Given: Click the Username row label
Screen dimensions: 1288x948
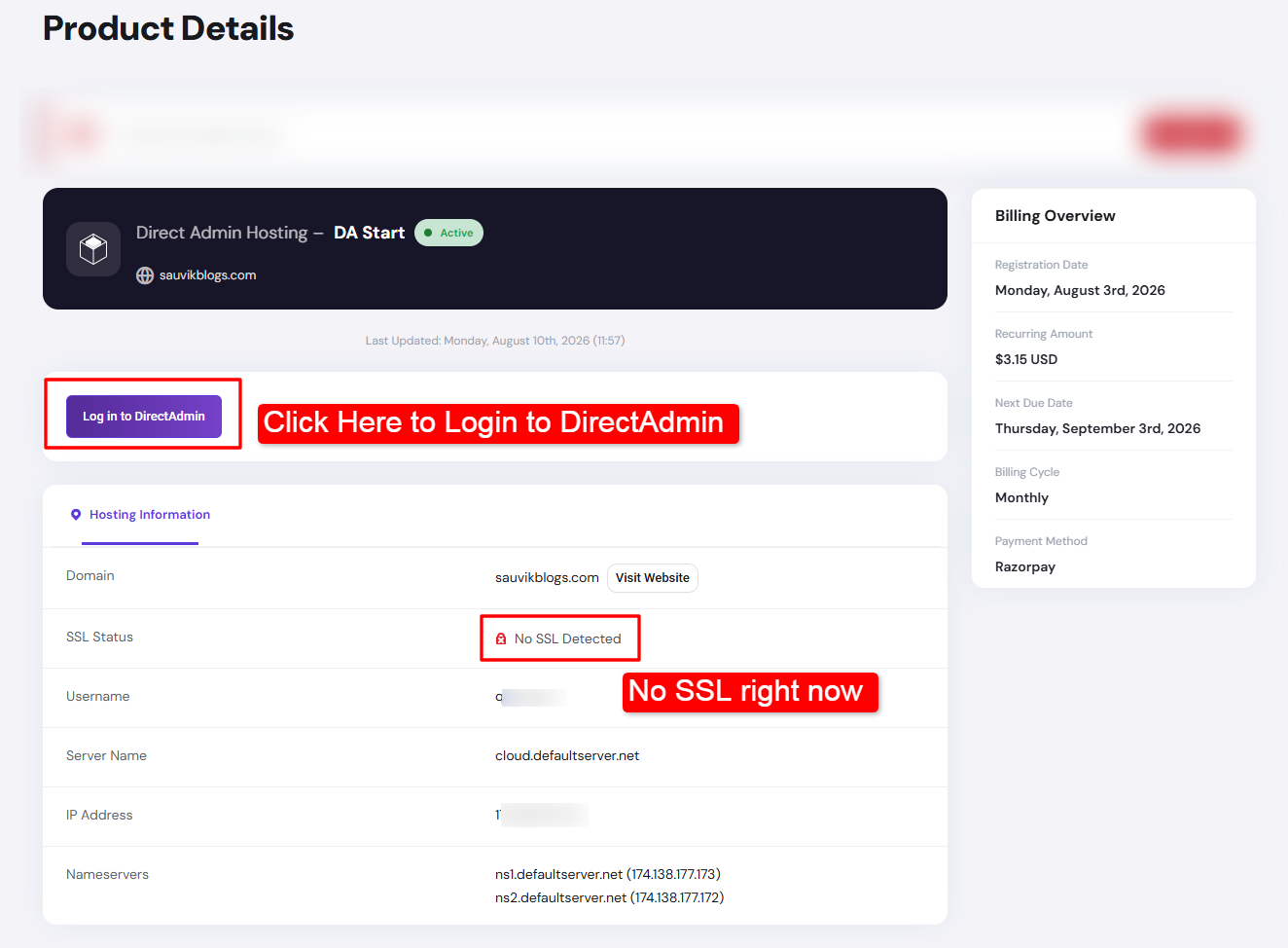Looking at the screenshot, I should (x=97, y=697).
